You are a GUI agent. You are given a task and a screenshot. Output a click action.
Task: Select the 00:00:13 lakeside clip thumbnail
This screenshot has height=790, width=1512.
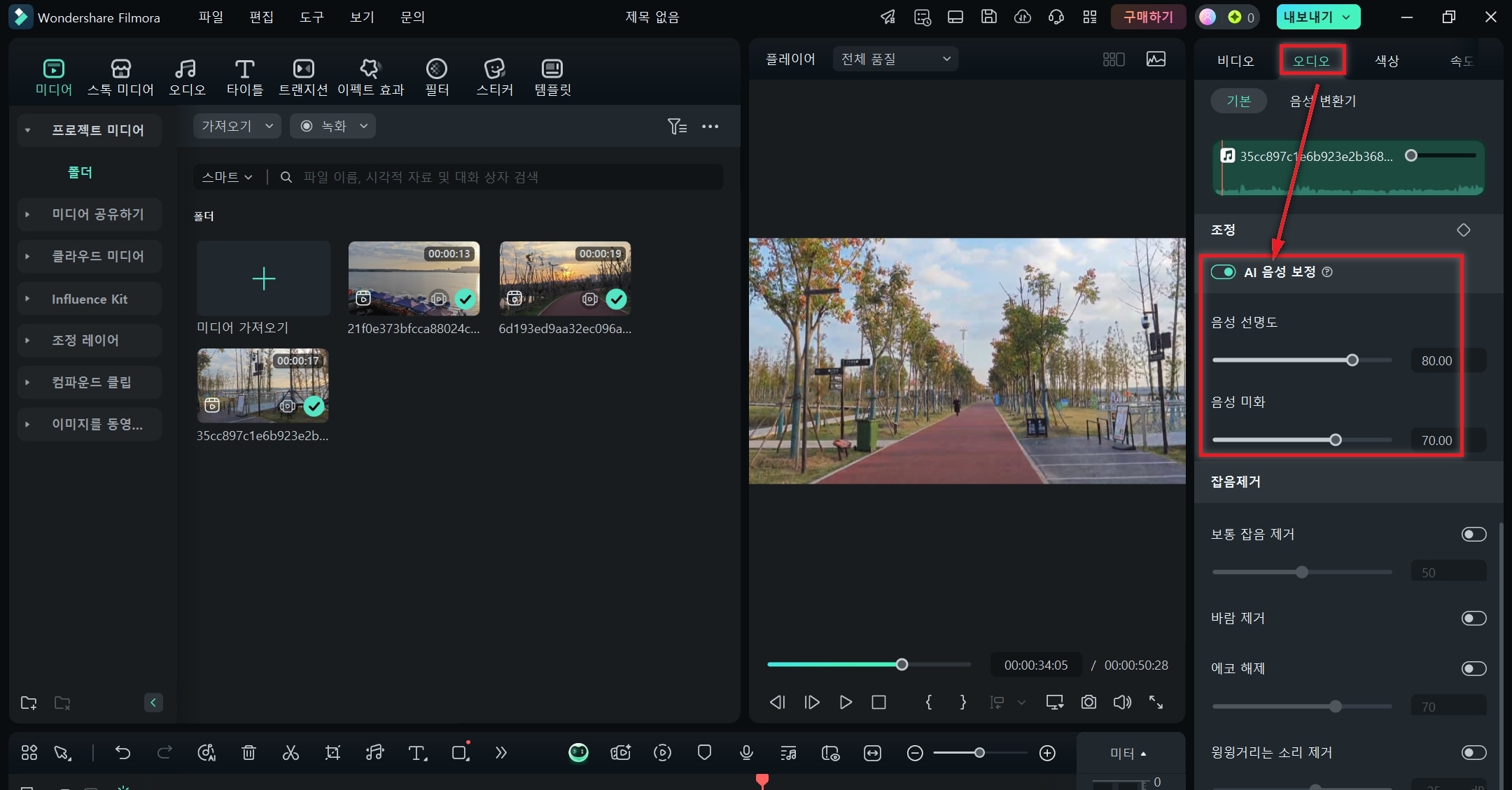click(414, 278)
